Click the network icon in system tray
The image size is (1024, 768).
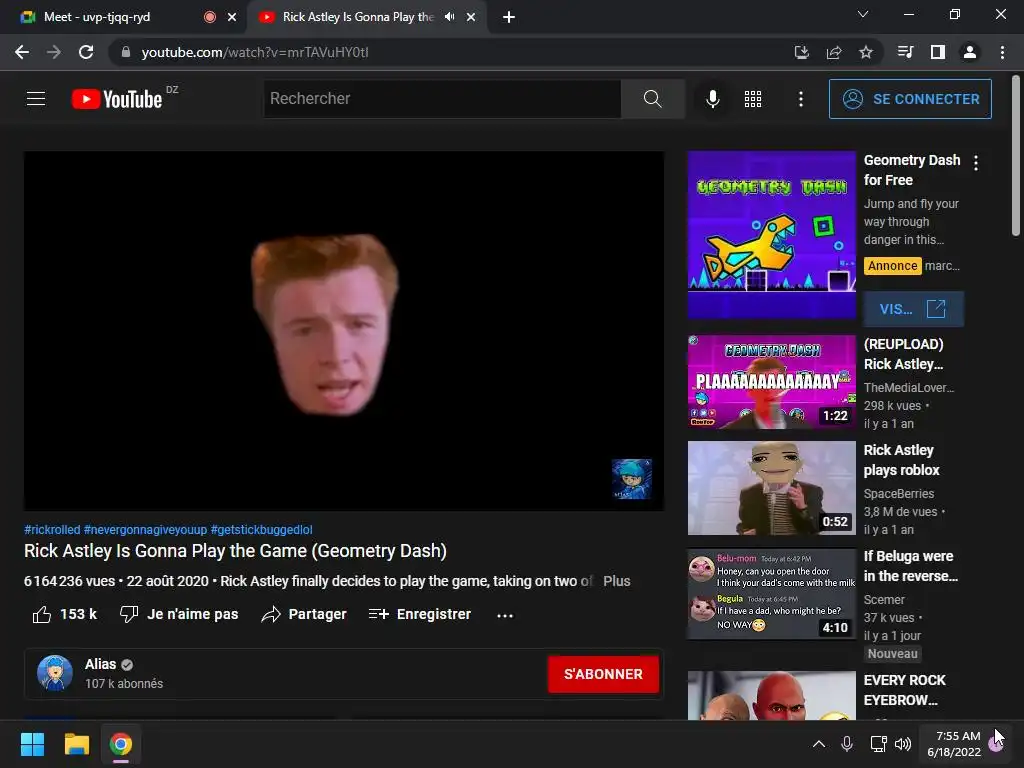tap(878, 744)
